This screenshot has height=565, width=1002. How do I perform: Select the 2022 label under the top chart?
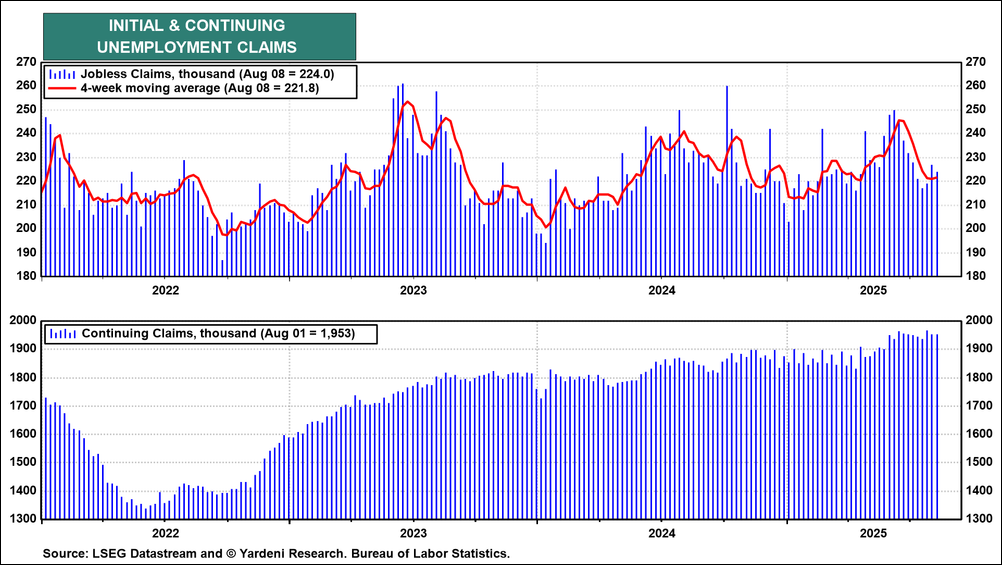(165, 291)
